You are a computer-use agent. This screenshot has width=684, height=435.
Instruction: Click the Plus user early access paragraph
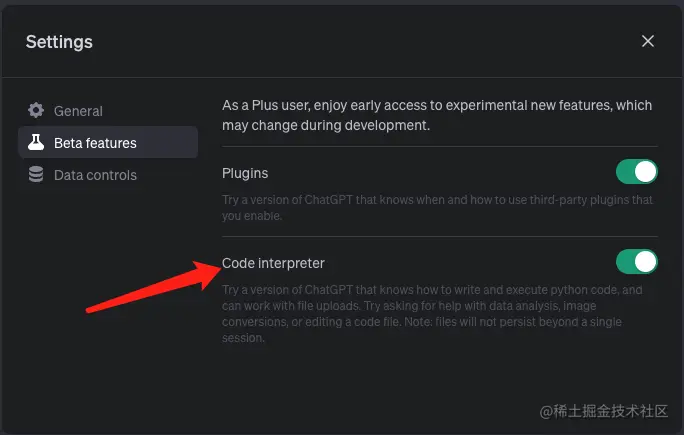(x=437, y=115)
